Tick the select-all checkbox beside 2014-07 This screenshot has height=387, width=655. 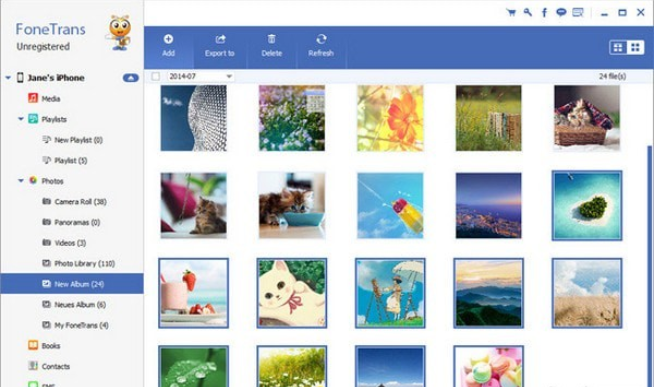coord(156,76)
